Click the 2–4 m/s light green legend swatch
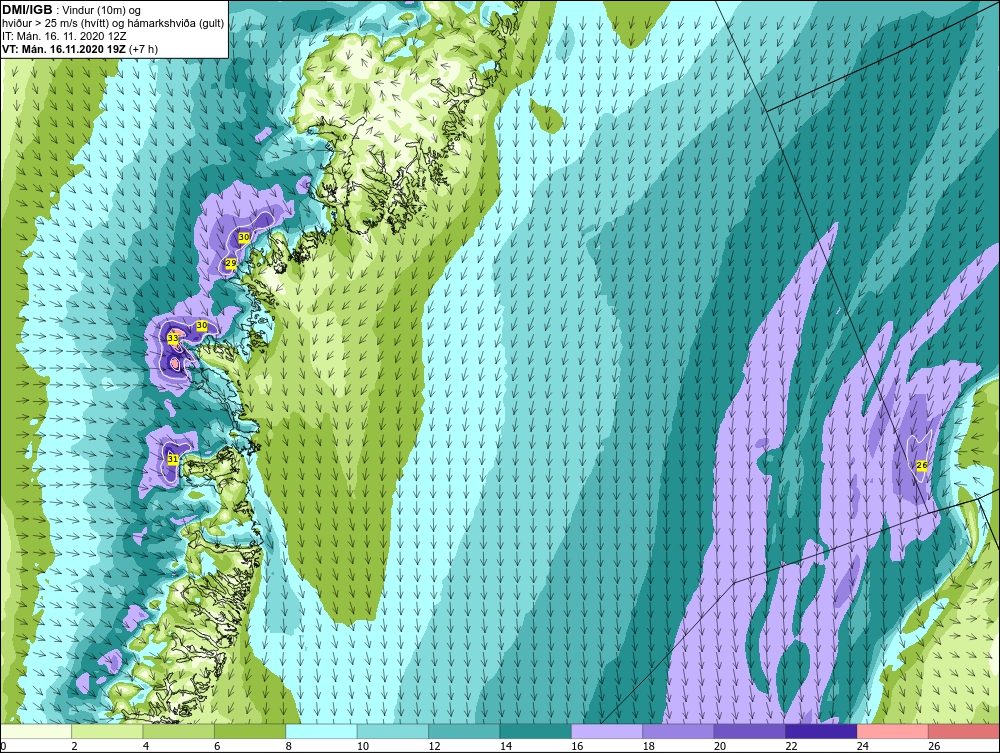Screen dimensions: 1000x753 tap(107, 731)
